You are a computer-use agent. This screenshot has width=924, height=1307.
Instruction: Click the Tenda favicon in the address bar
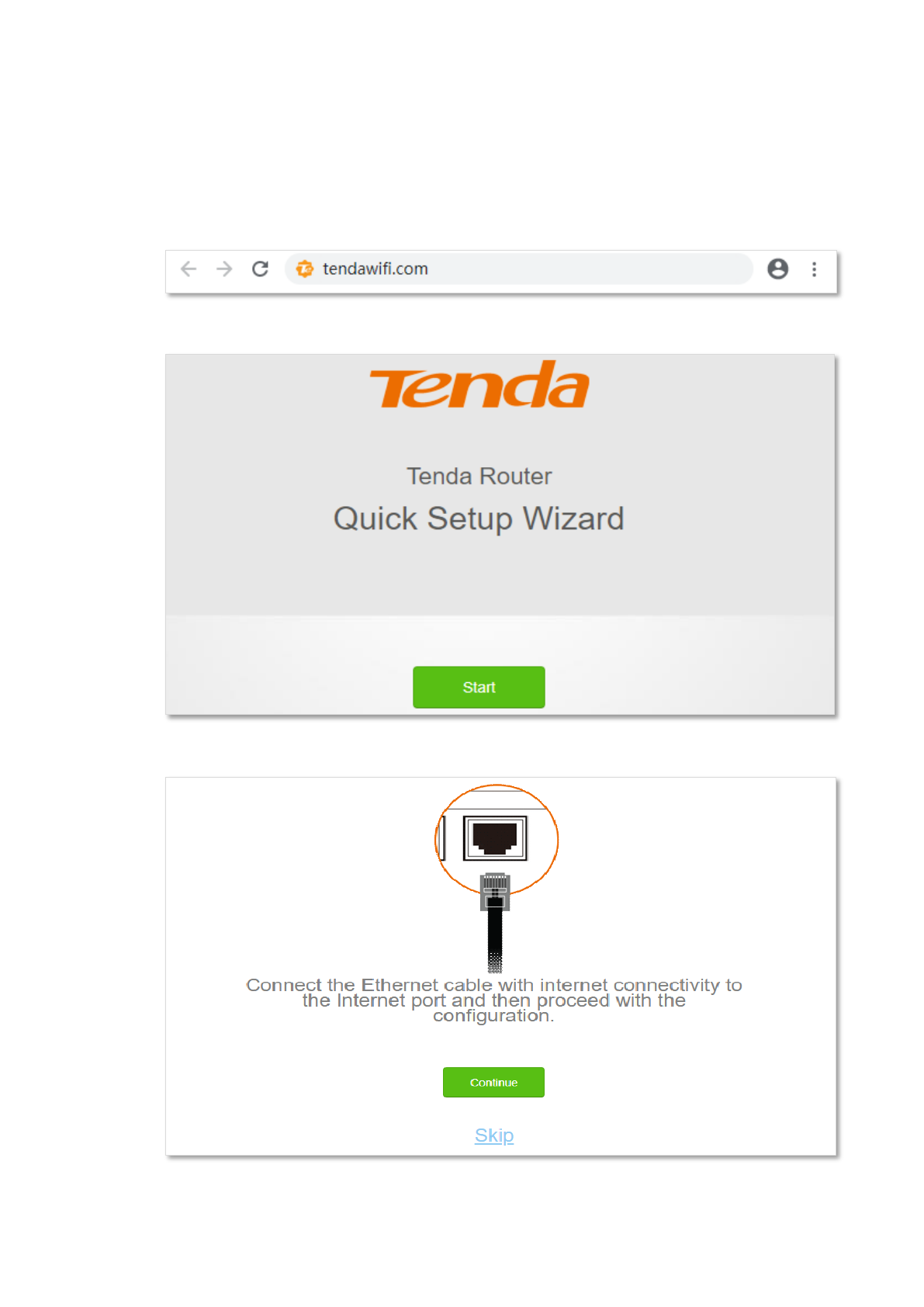pyautogui.click(x=305, y=269)
